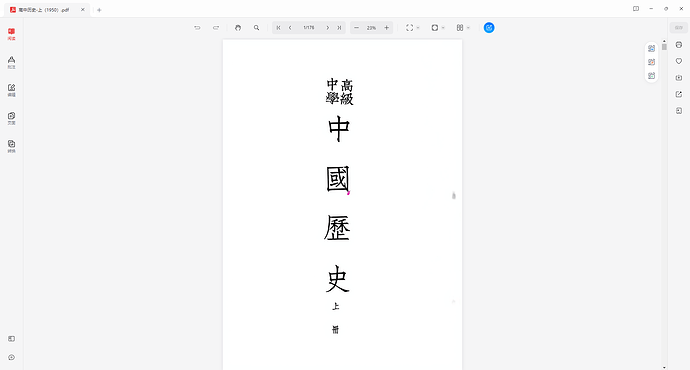Toggle the side panel icon at bottom left

(11, 339)
